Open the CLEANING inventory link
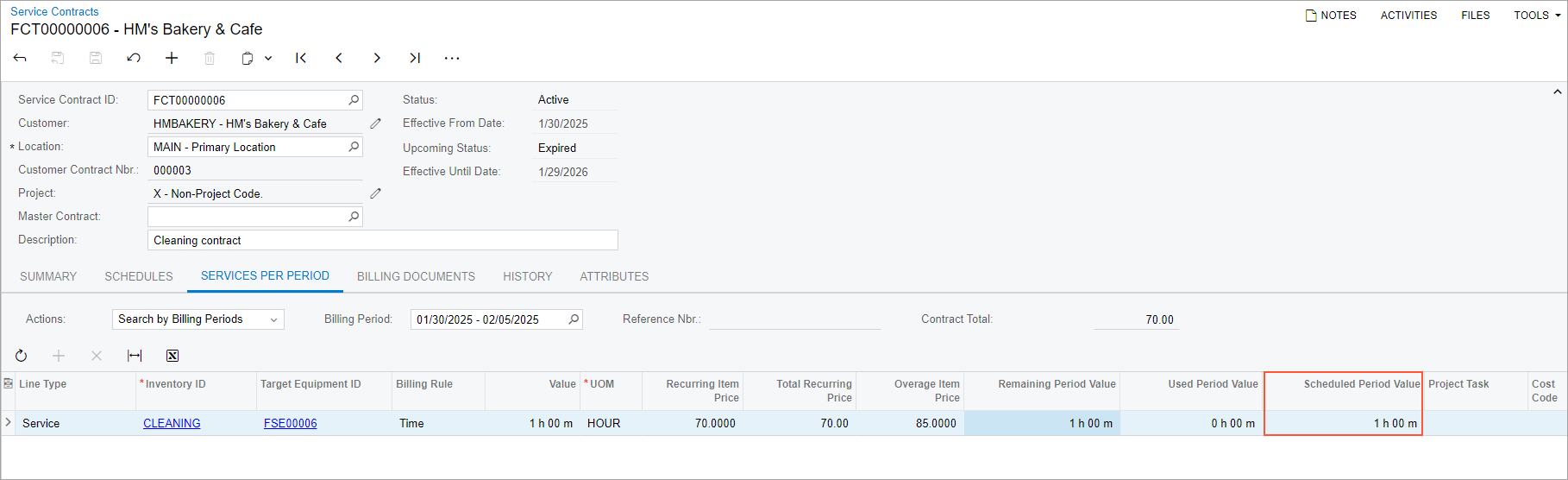 (172, 423)
